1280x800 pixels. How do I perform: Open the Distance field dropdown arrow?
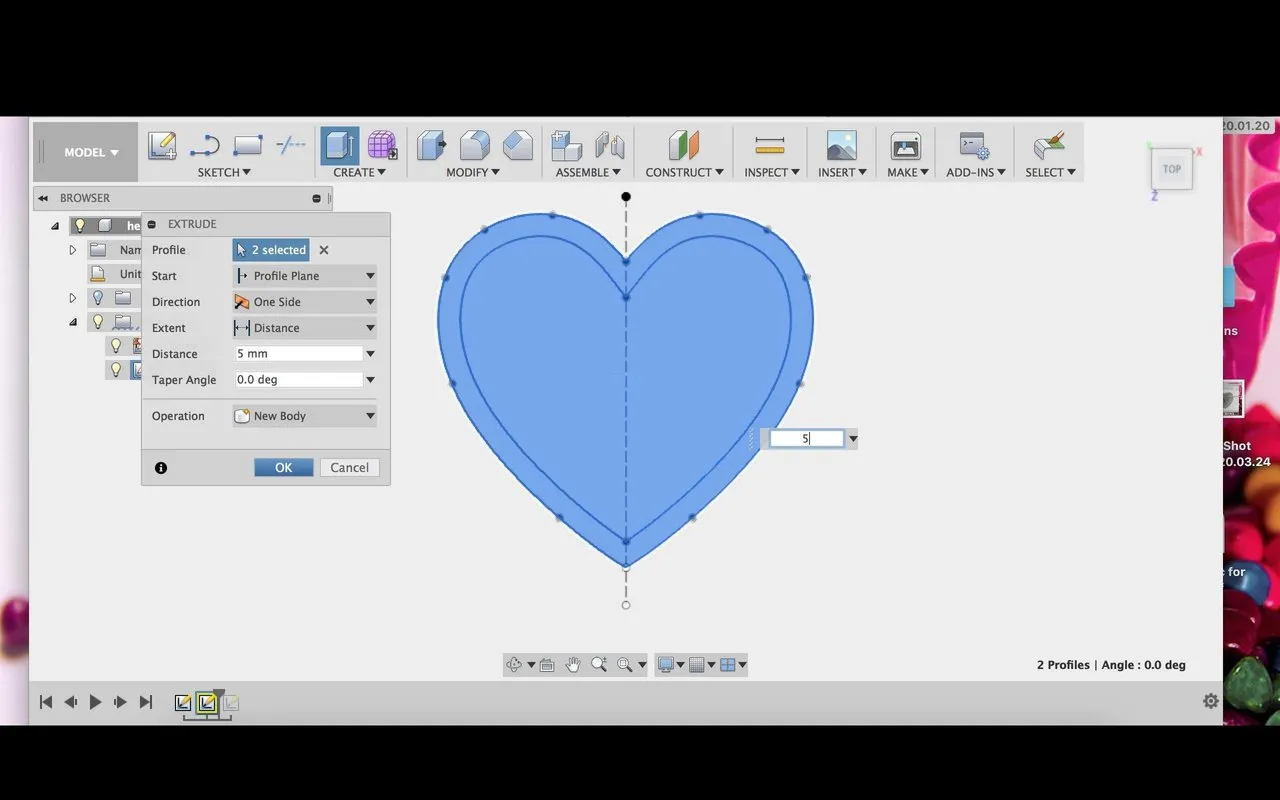[x=370, y=354]
